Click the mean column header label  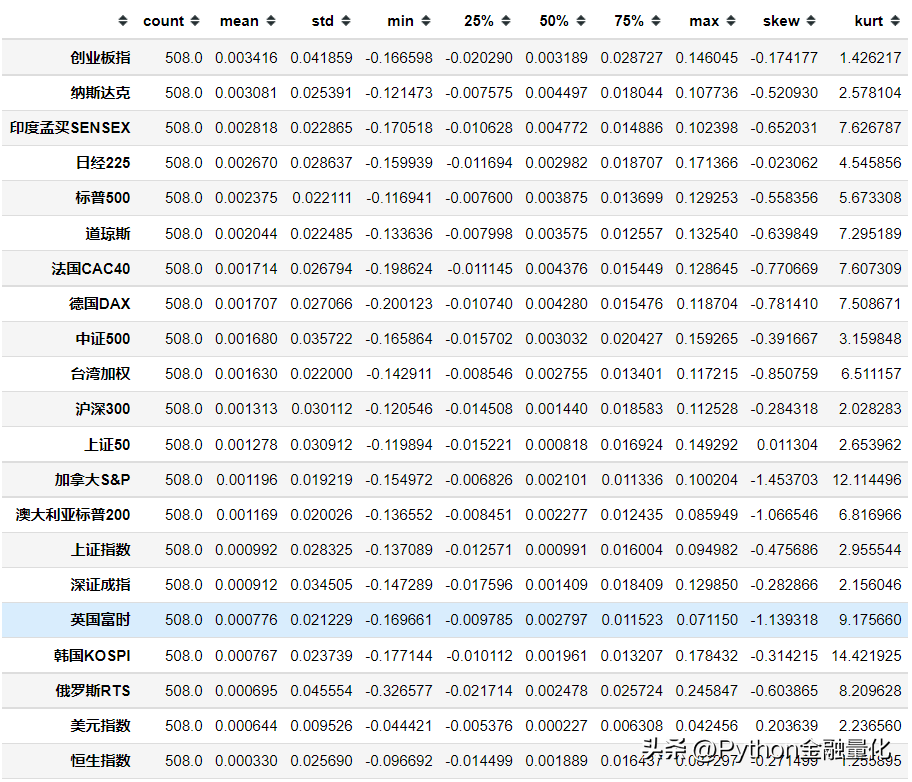coord(239,21)
